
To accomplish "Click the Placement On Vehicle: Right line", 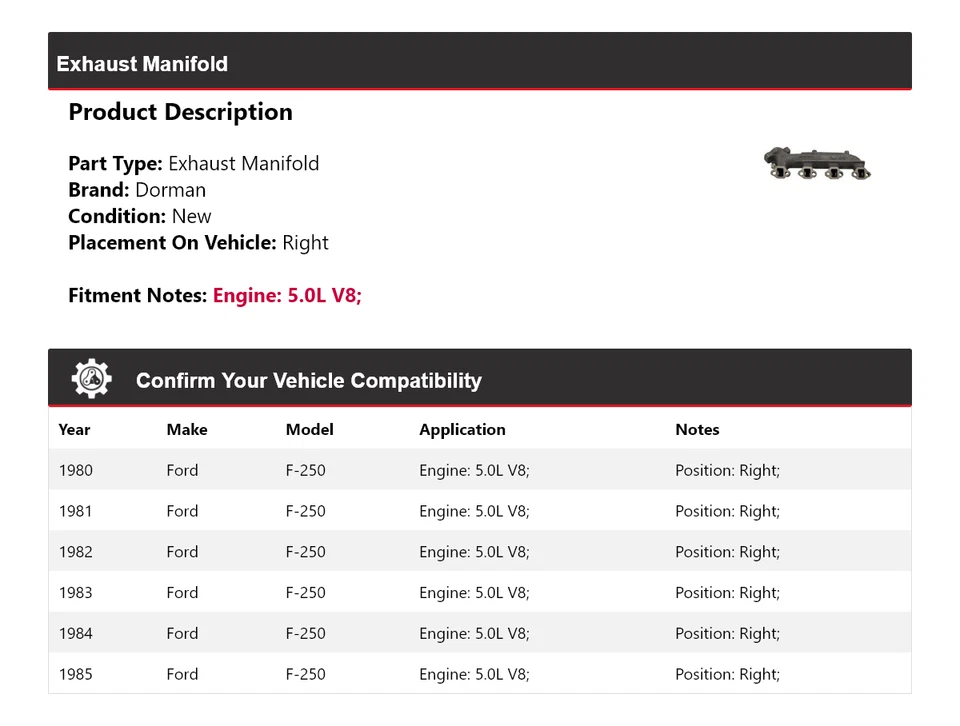I will coord(198,243).
